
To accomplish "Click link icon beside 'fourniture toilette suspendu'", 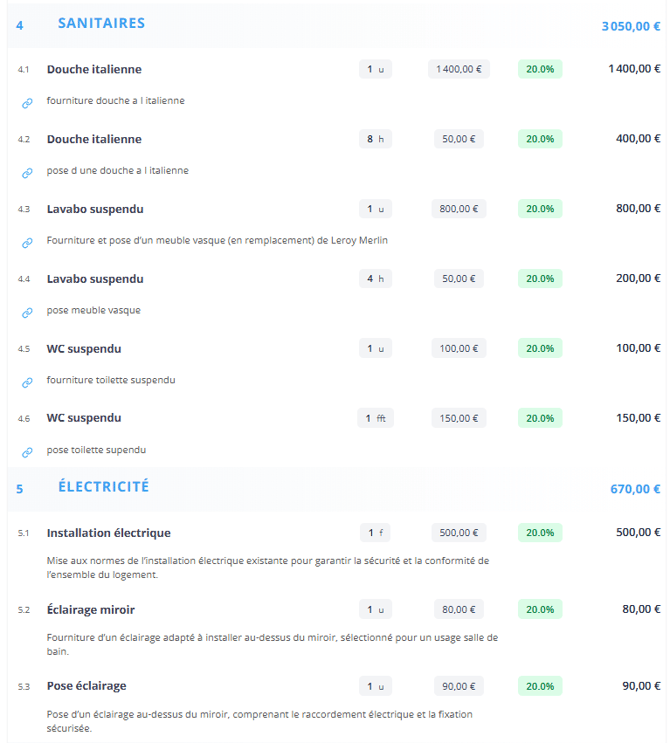I will pos(27,382).
